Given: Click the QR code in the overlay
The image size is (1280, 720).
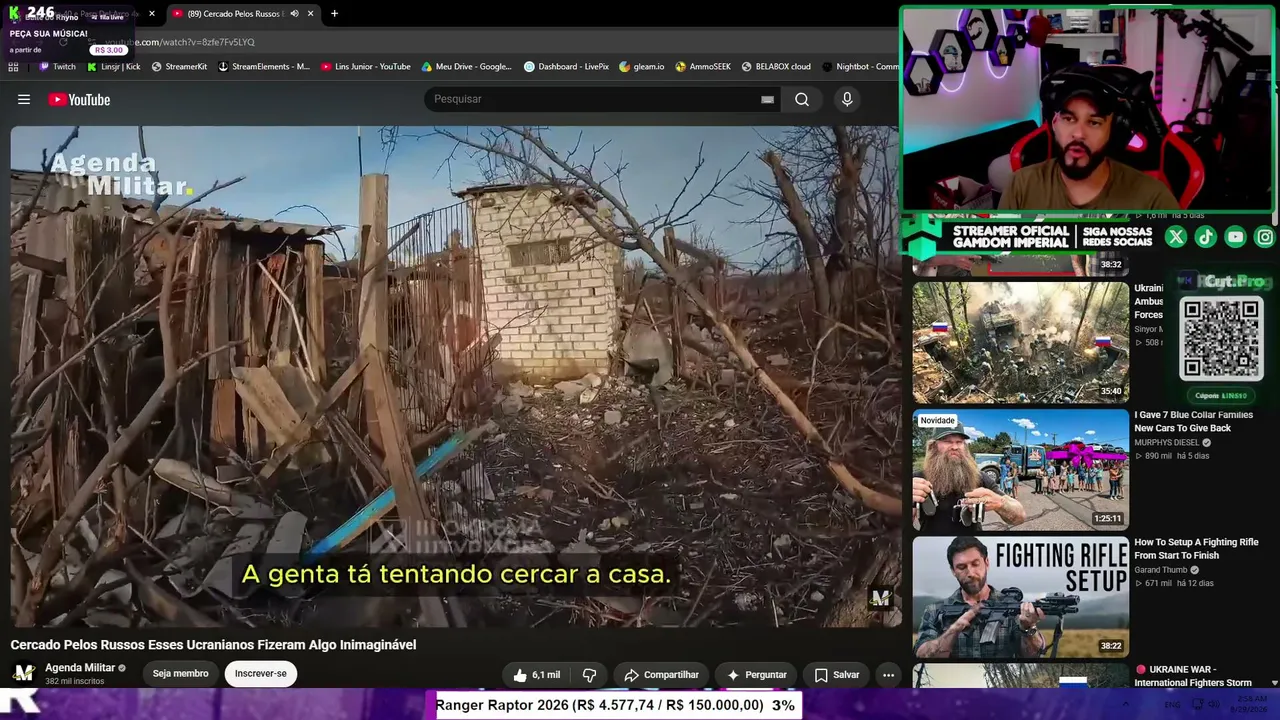Looking at the screenshot, I should (1221, 338).
